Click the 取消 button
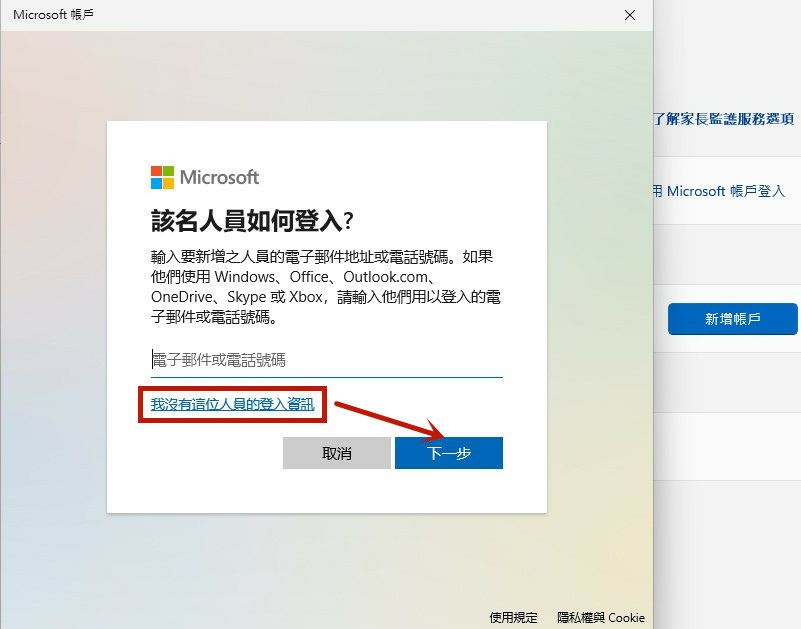 click(x=337, y=453)
